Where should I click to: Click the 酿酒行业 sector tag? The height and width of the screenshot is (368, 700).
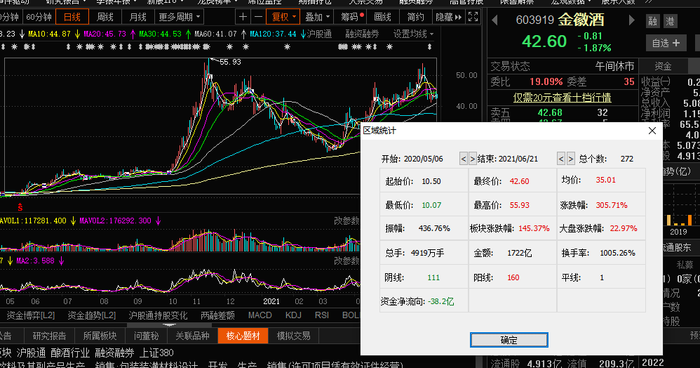(x=70, y=353)
